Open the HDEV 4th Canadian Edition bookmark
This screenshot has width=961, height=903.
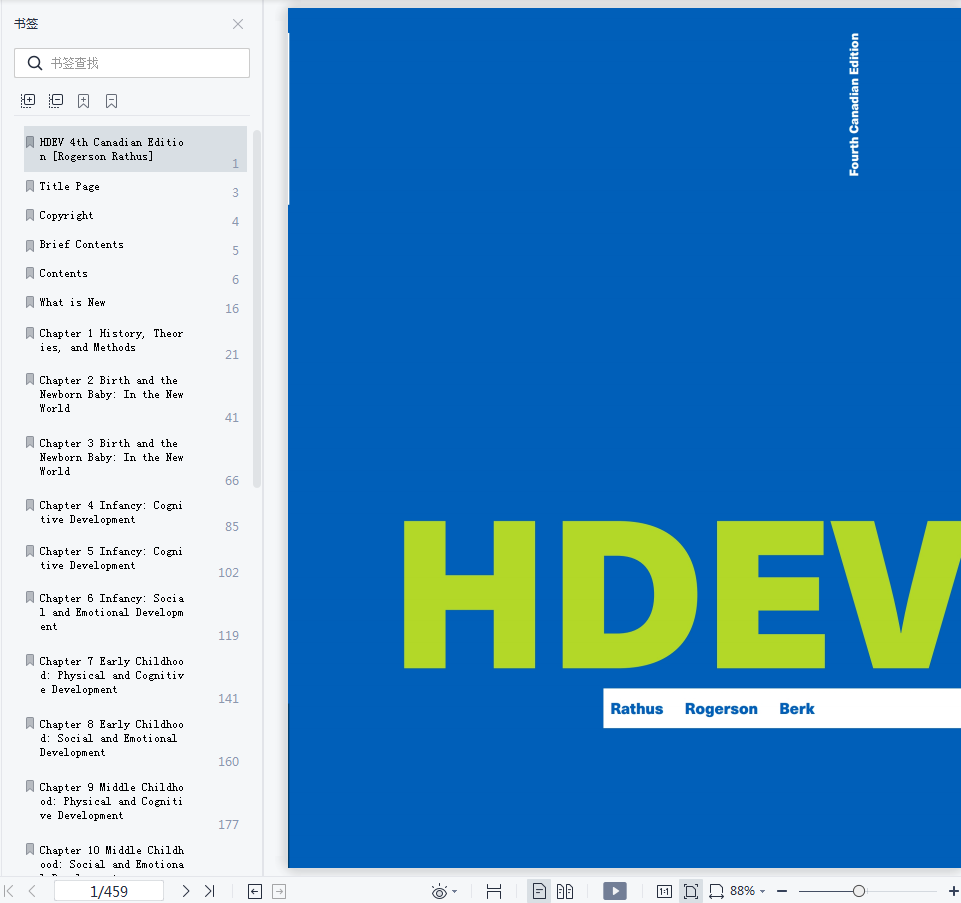click(x=135, y=149)
